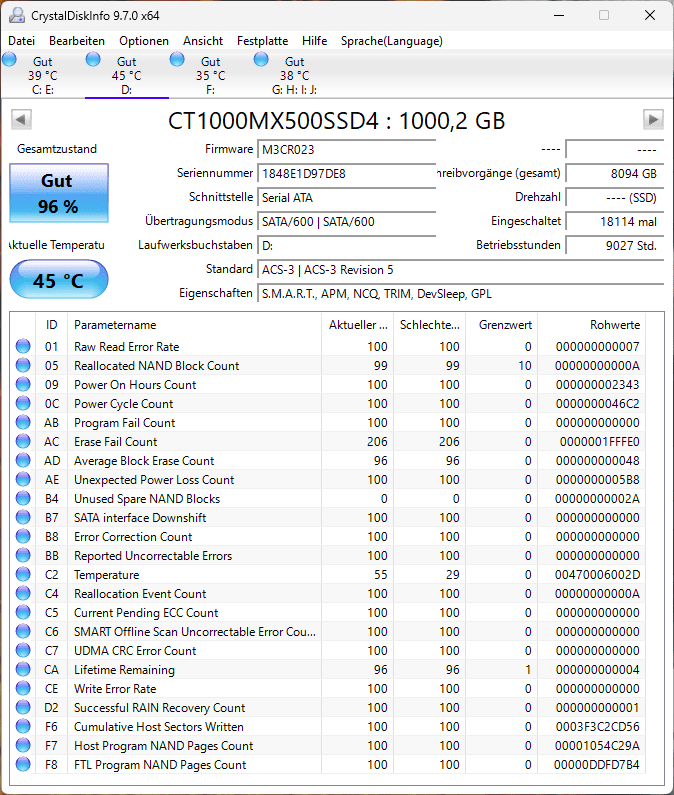The height and width of the screenshot is (795, 674).
Task: Go to next disk with right arrow
Action: pos(653,120)
